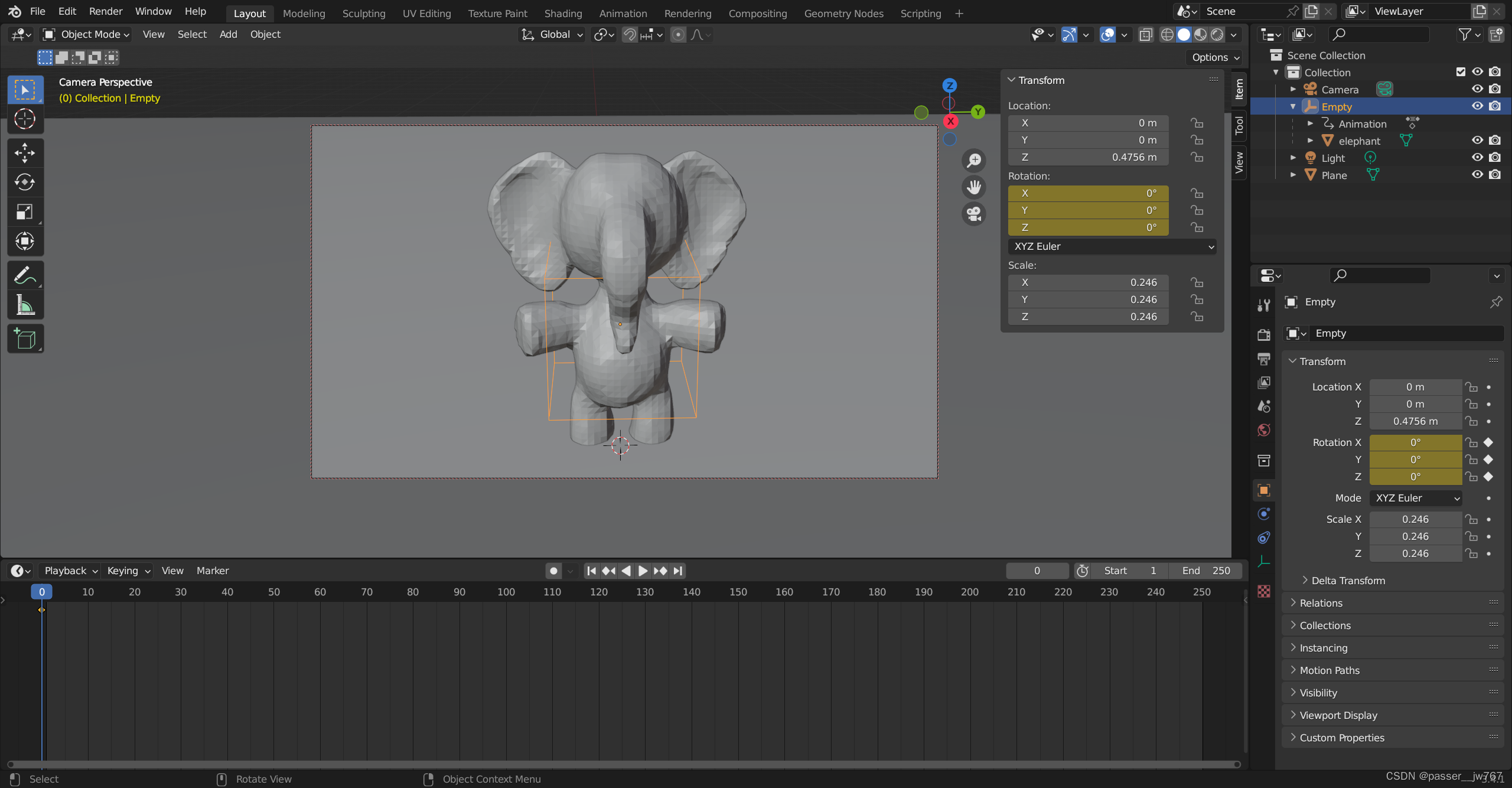Click the Geometry Nodes workspace tab
The height and width of the screenshot is (788, 1512).
click(x=843, y=13)
